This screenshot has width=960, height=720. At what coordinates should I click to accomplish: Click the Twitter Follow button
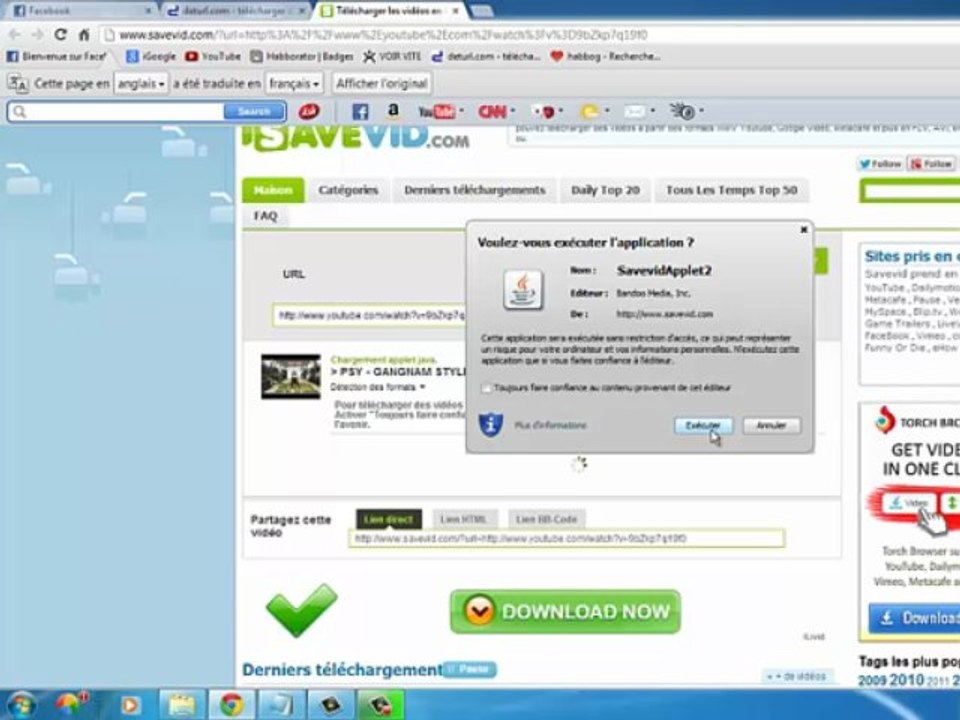(880, 164)
